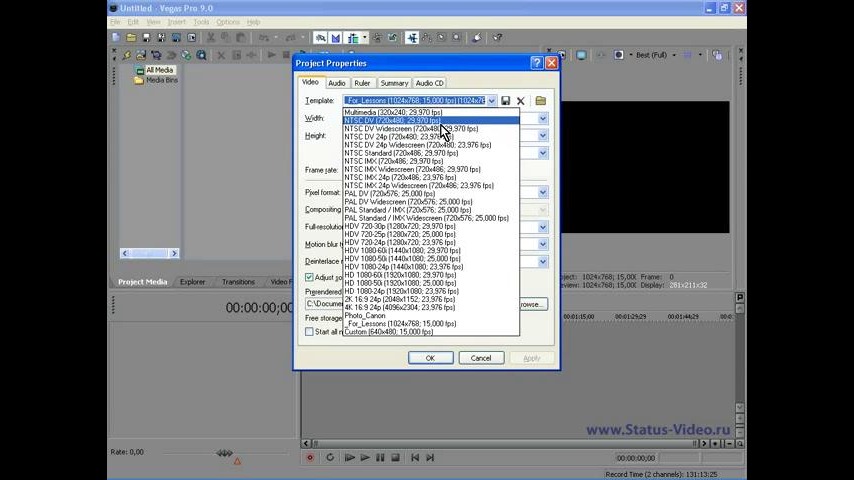Click the Save Template floppy disk icon

click(506, 101)
